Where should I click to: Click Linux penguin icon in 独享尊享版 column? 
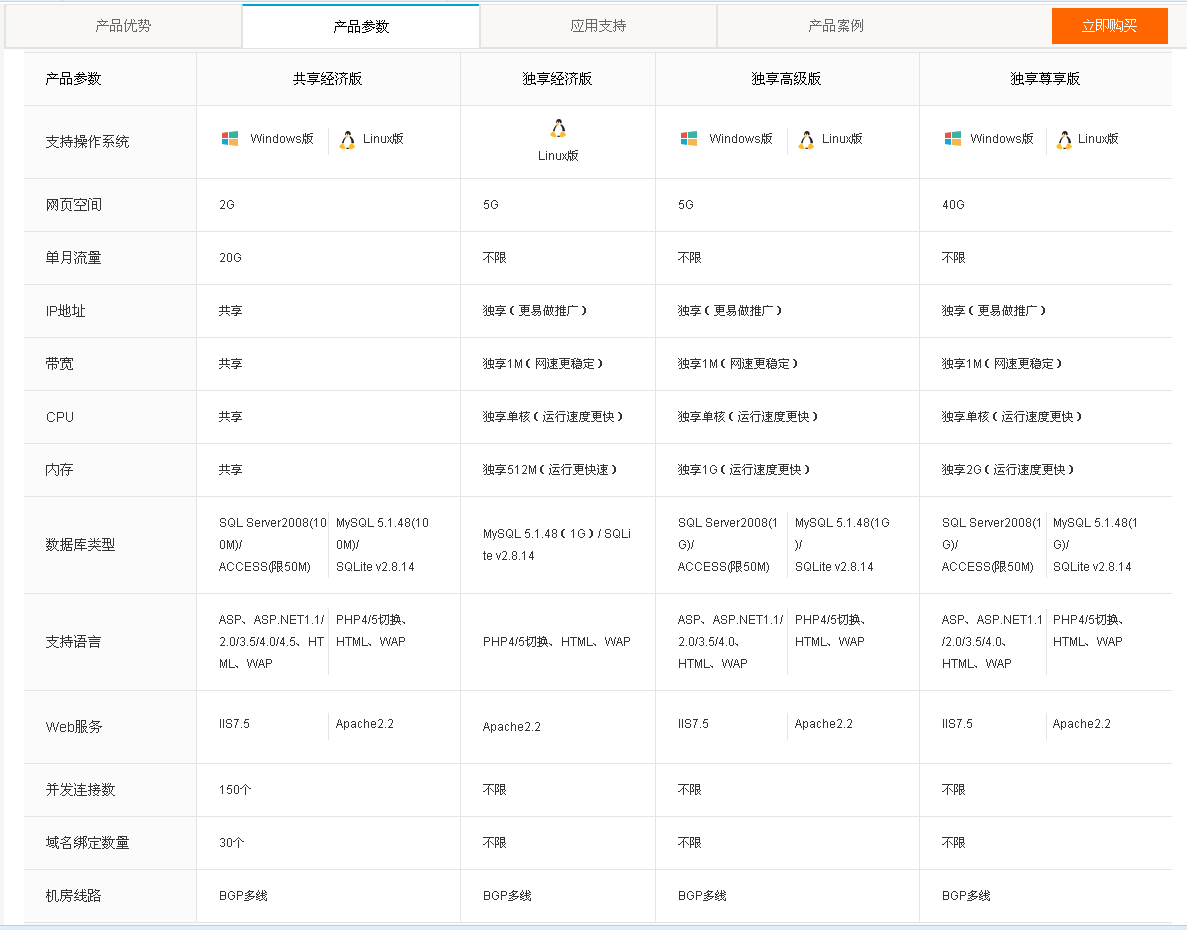[x=1064, y=140]
